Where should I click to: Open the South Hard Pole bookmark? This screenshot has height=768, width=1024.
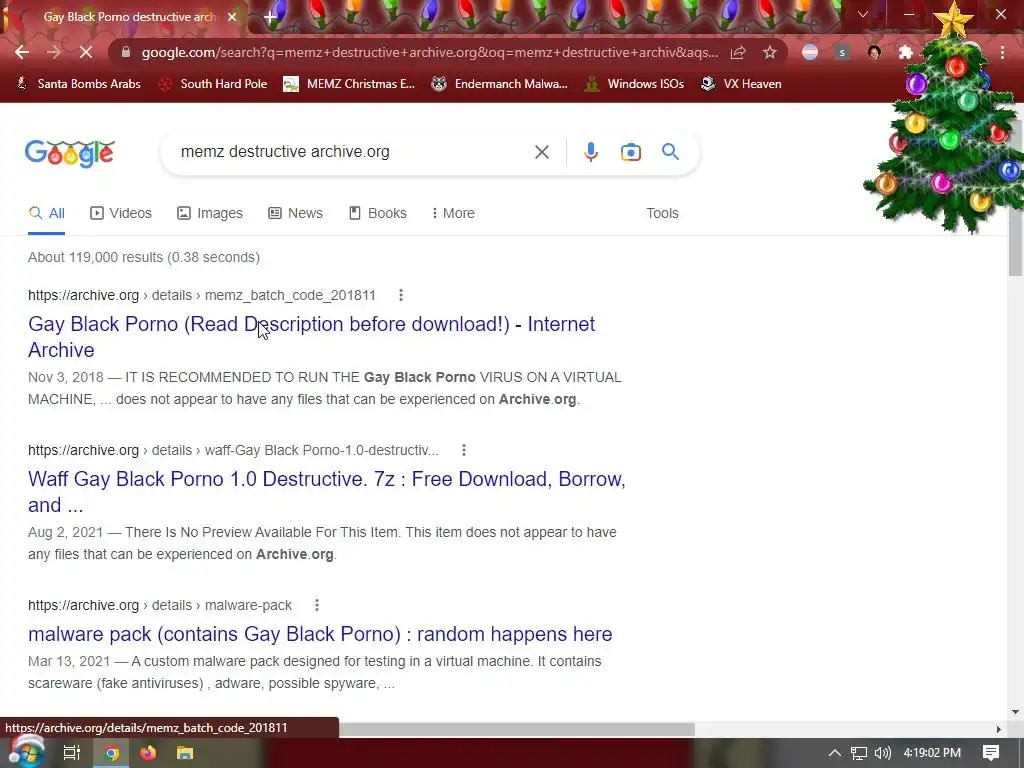point(213,84)
